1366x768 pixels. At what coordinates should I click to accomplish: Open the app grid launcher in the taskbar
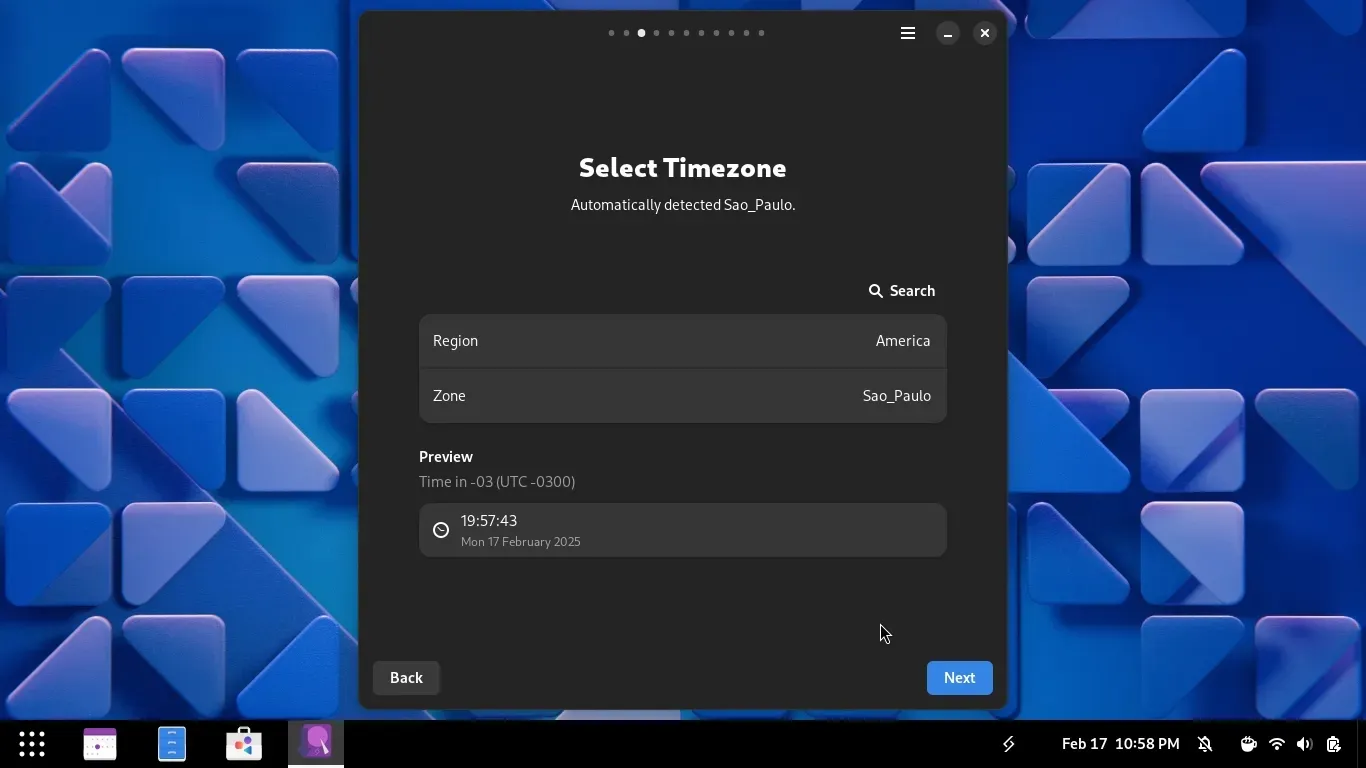coord(32,744)
